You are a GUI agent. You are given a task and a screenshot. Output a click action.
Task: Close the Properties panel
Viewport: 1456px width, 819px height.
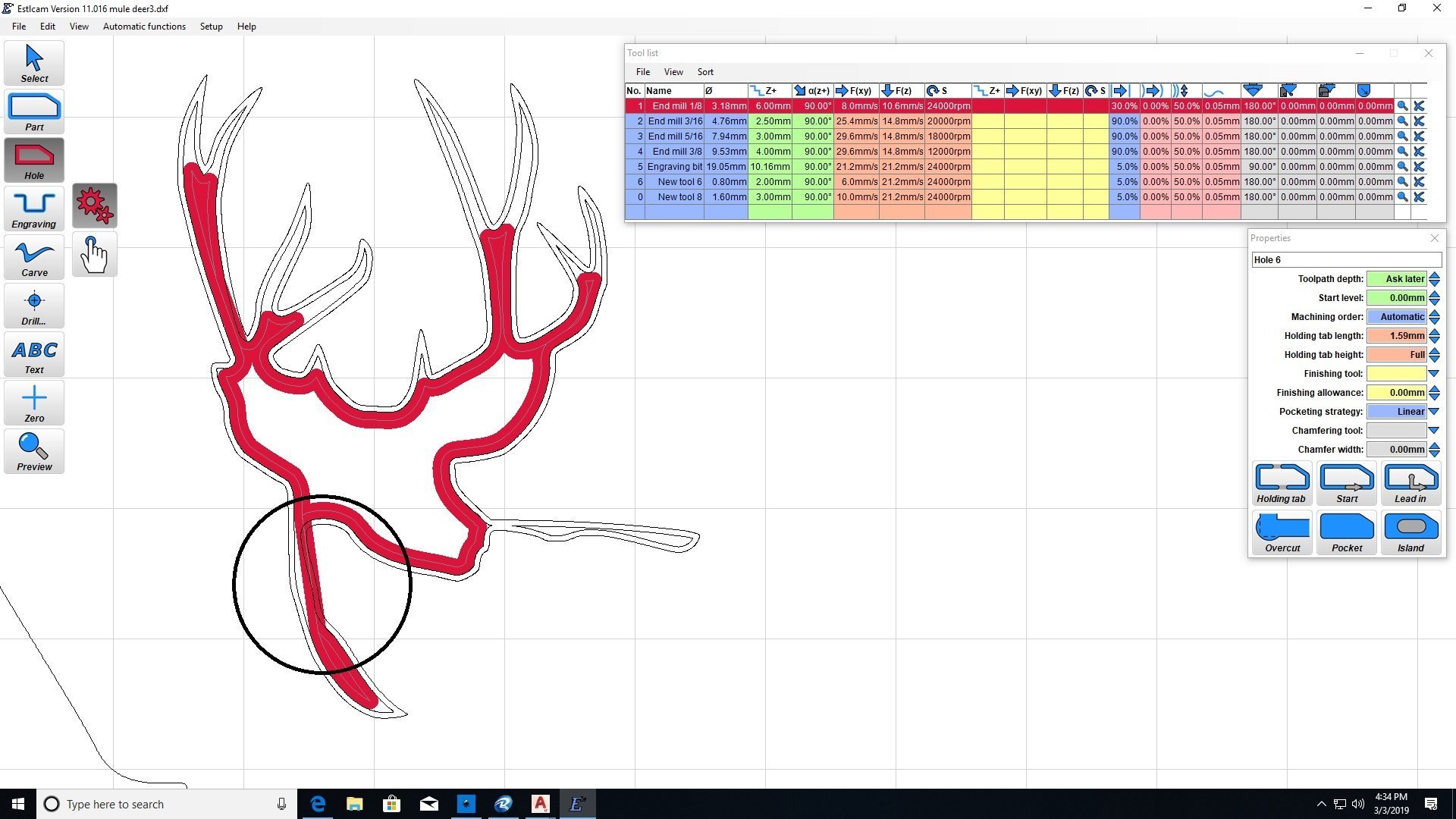click(1434, 238)
